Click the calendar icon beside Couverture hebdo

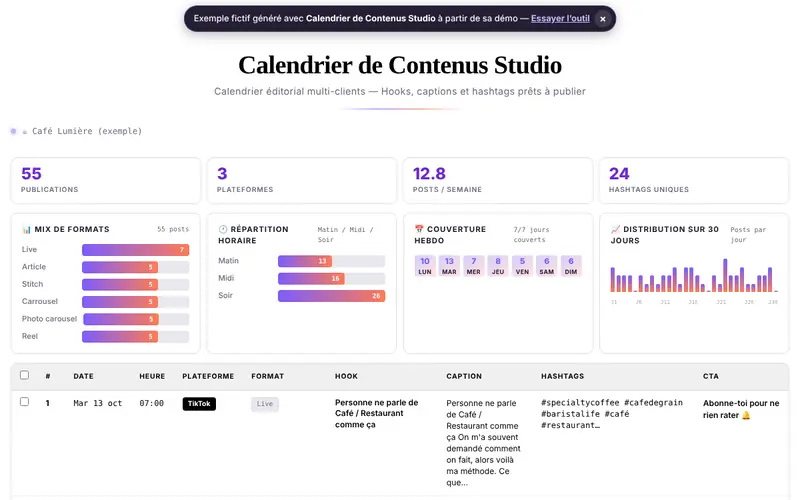pos(419,229)
